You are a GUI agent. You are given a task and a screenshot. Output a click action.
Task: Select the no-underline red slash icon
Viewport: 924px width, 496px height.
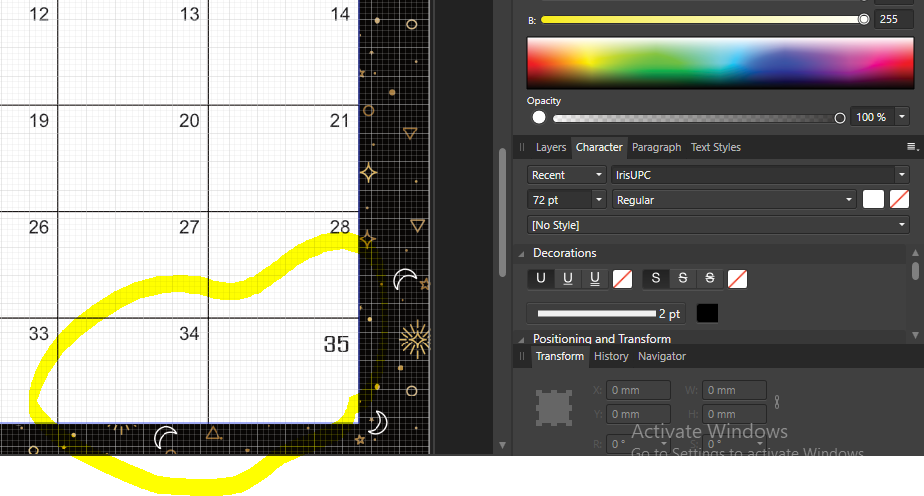coord(622,279)
